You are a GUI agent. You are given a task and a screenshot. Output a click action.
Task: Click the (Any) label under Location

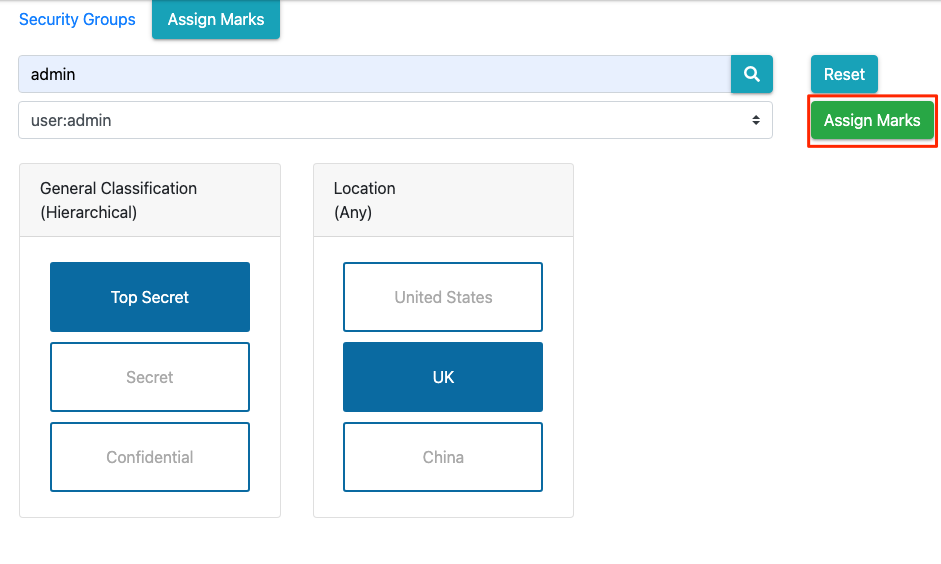pos(353,212)
